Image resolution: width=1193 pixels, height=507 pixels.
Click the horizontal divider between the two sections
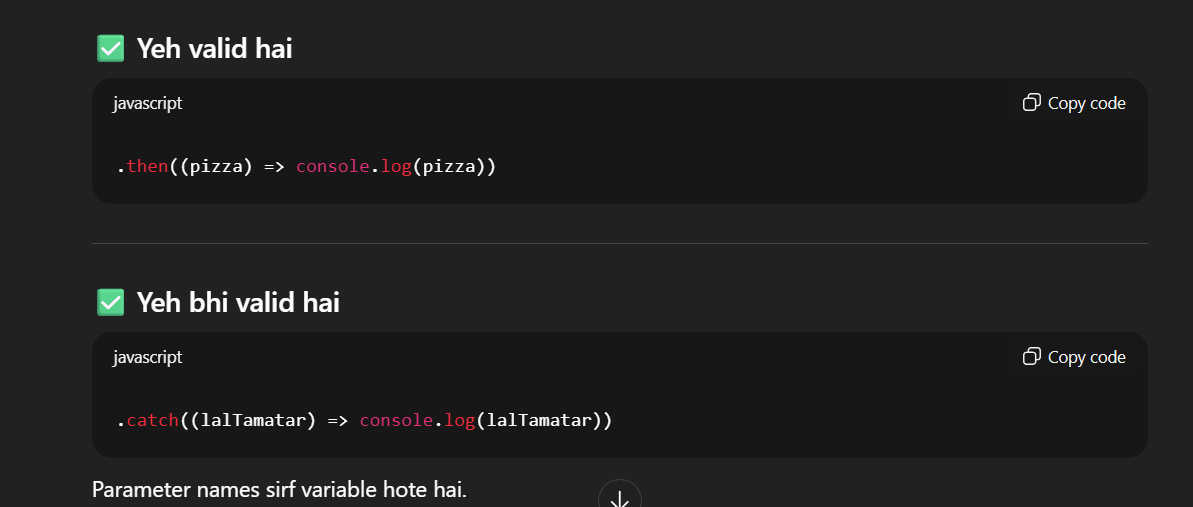coord(619,243)
